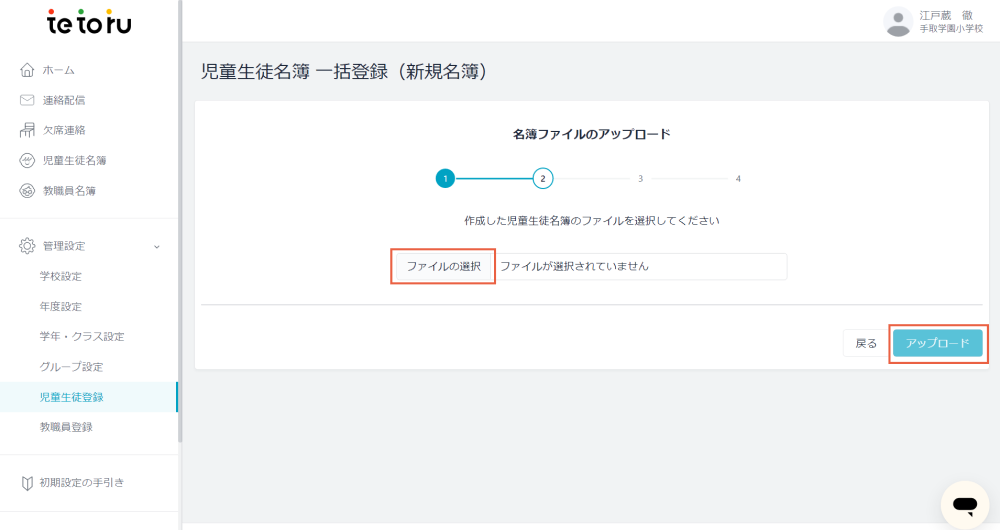This screenshot has width=1000, height=530.
Task: Click the 戻る button
Action: (865, 343)
